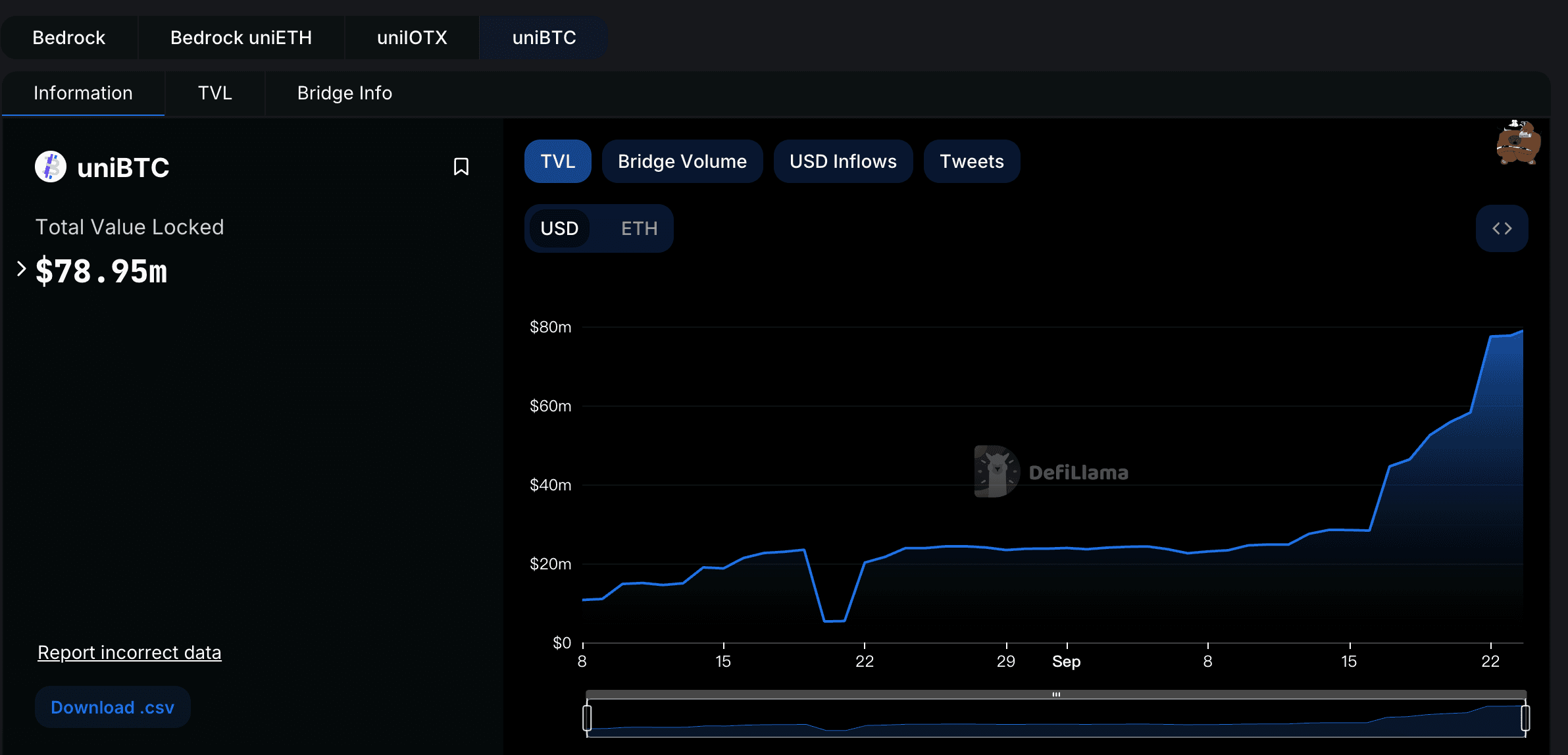Screen dimensions: 1568x755
Task: Click the chart line's sharp dip near the 22 tick
Action: (834, 621)
